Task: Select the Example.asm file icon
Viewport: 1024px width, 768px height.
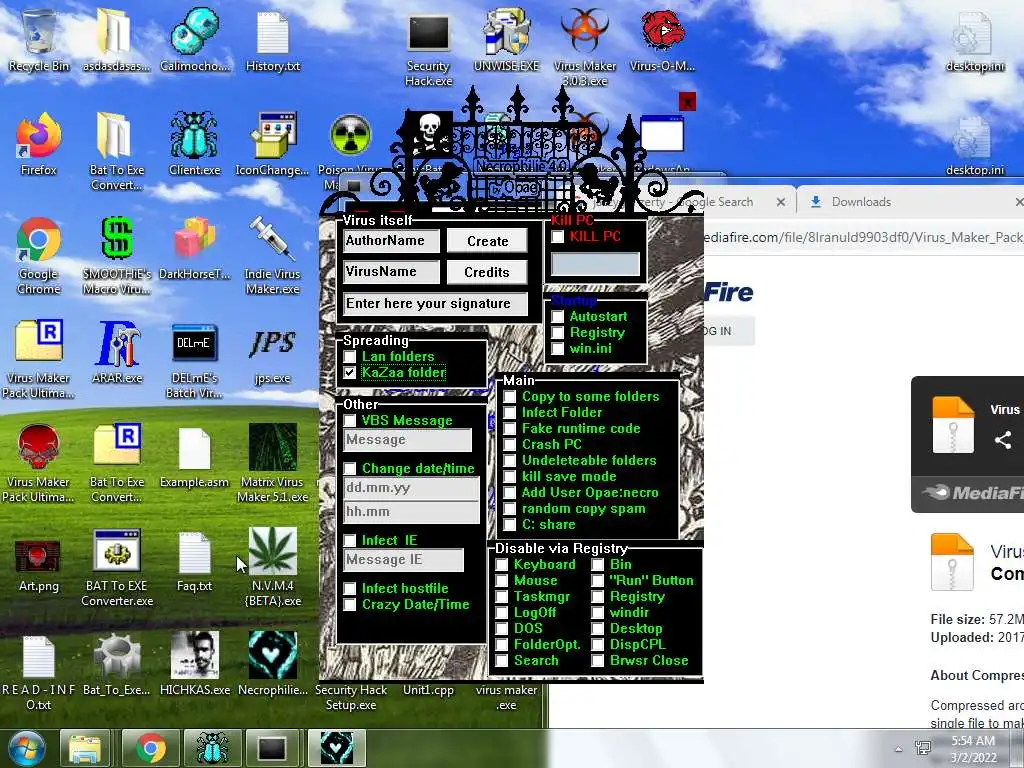Action: click(194, 457)
